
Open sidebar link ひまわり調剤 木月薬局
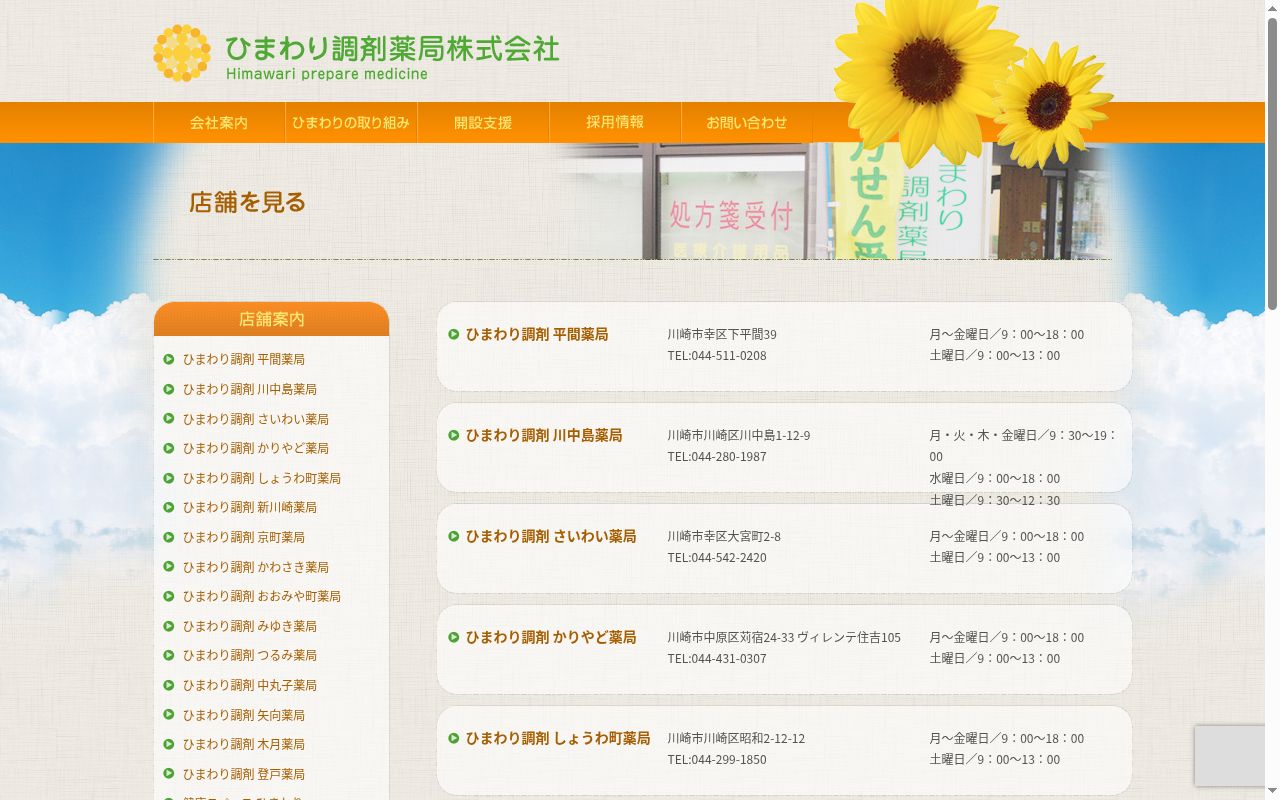pyautogui.click(x=243, y=744)
